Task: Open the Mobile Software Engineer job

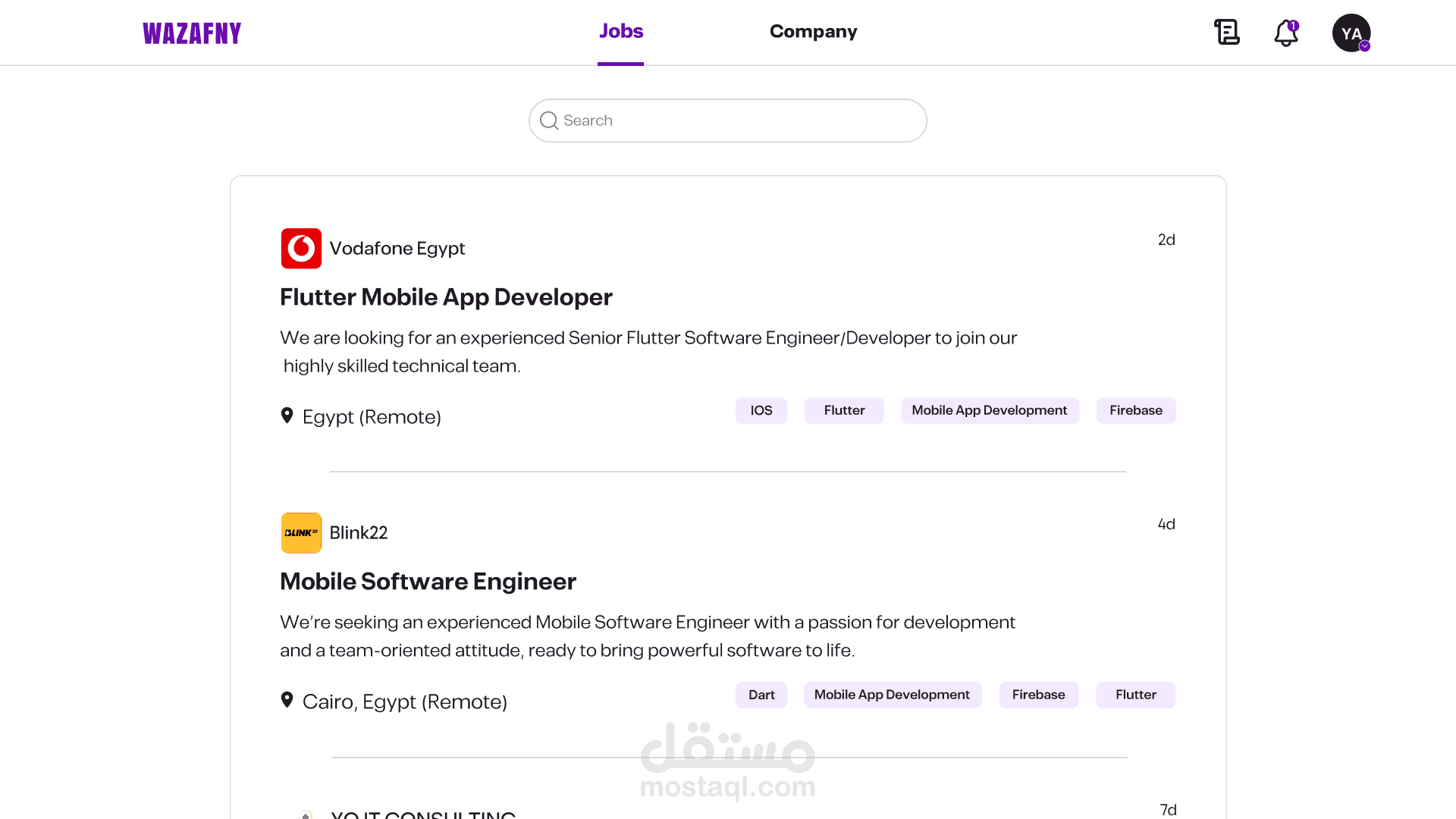Action: [428, 582]
